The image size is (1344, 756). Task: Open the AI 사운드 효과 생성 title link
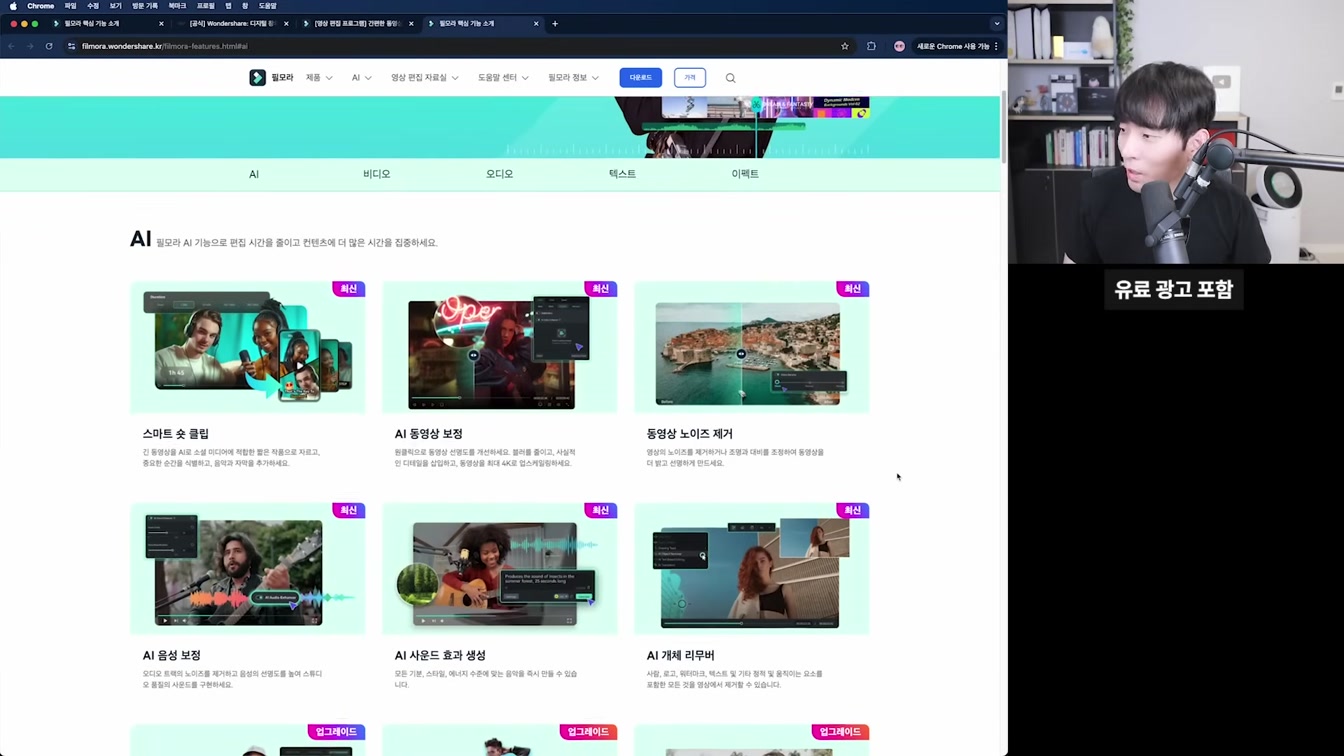pos(440,656)
